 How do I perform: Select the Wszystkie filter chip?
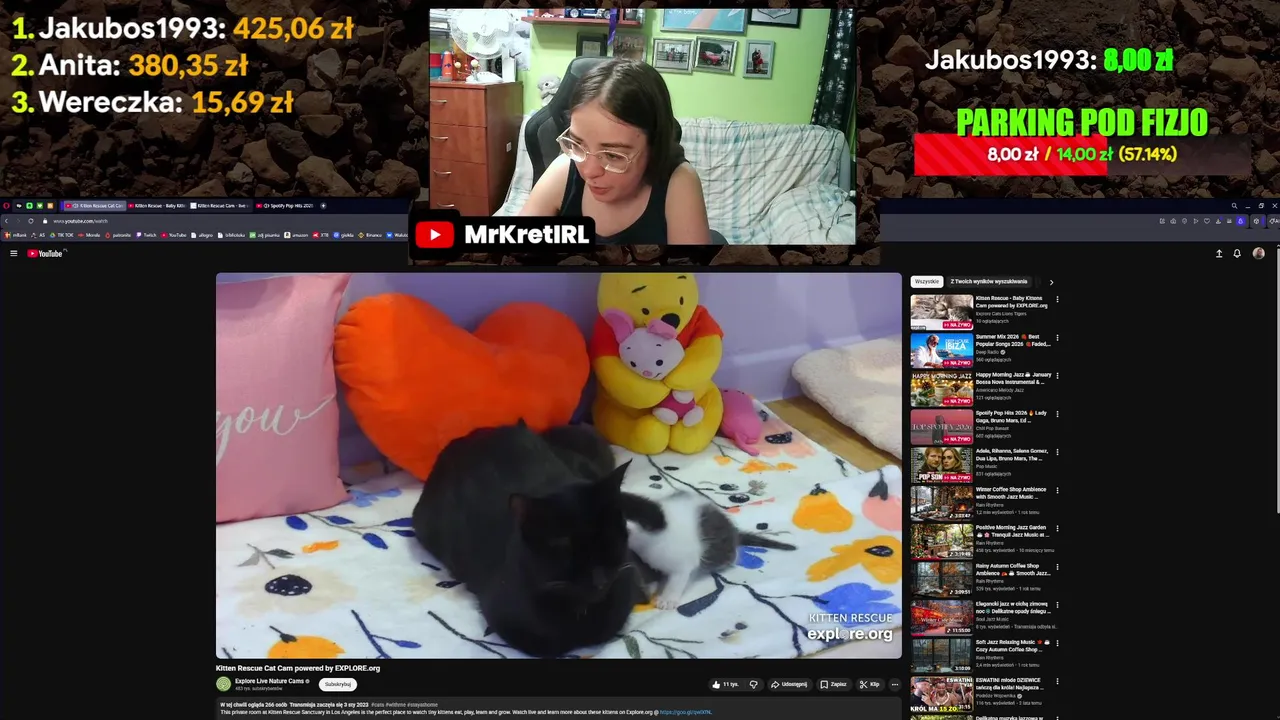(927, 282)
